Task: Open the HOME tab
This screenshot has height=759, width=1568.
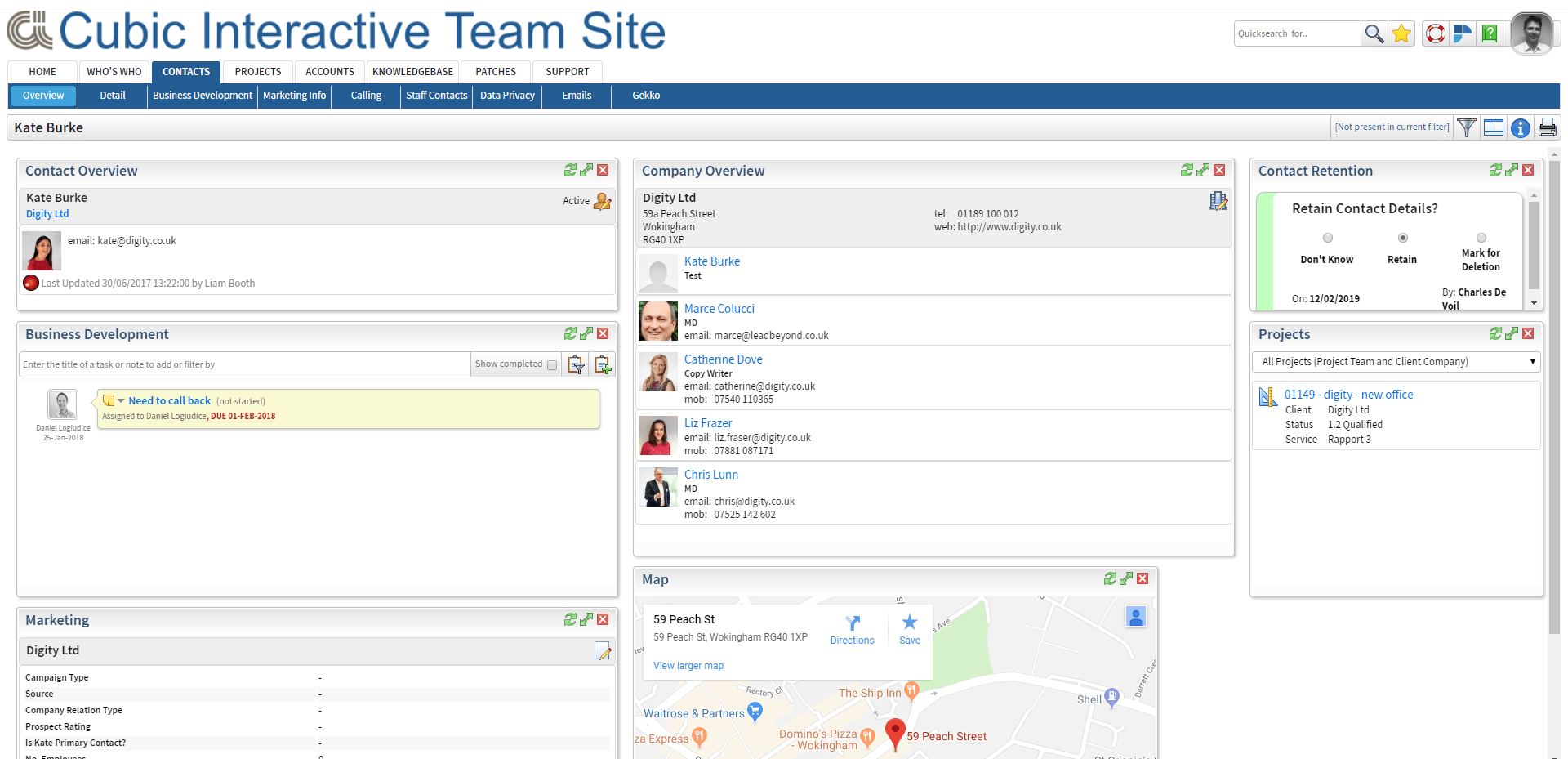Action: [42, 72]
